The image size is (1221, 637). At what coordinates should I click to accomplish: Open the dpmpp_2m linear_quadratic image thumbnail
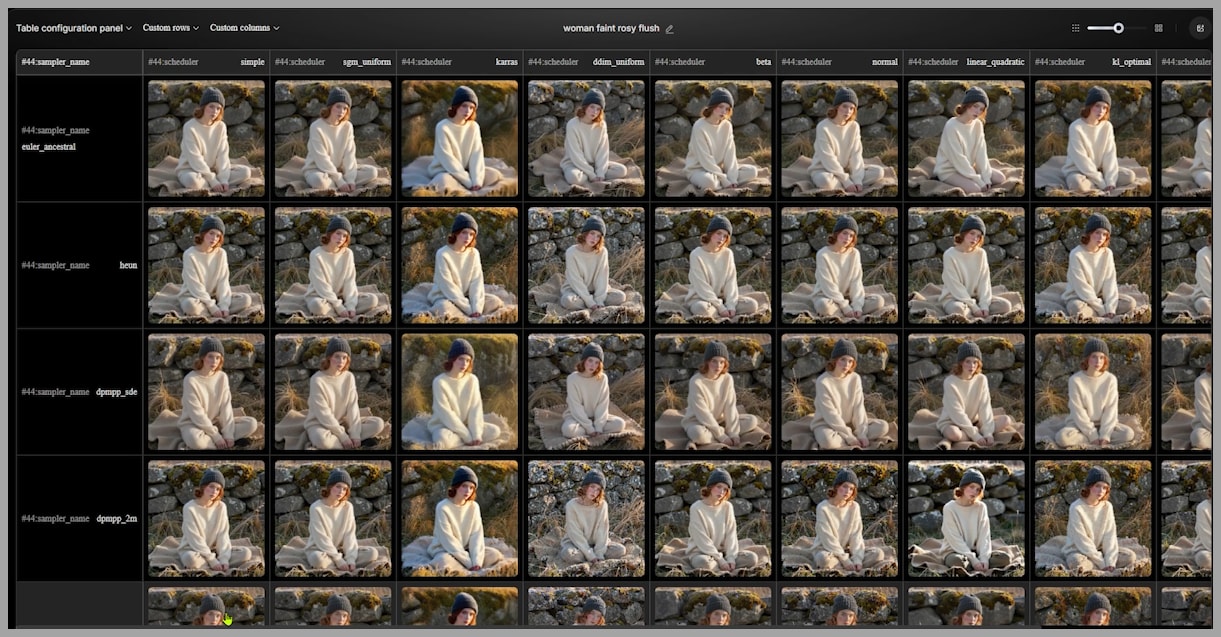[x=966, y=518]
